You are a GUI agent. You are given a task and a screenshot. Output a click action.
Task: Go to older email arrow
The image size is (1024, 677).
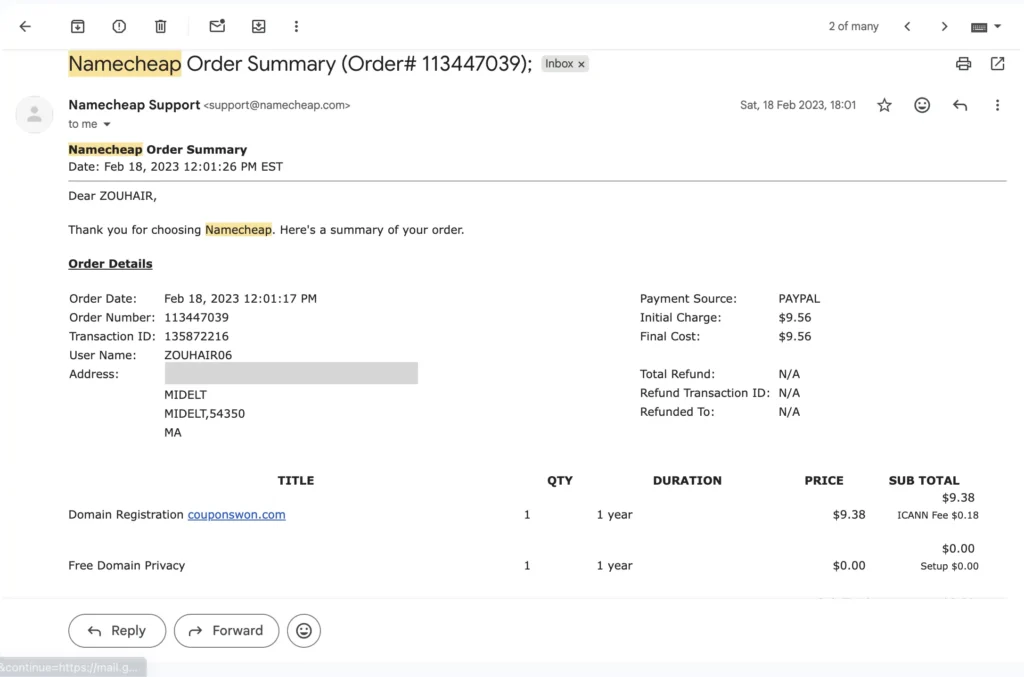pos(944,26)
